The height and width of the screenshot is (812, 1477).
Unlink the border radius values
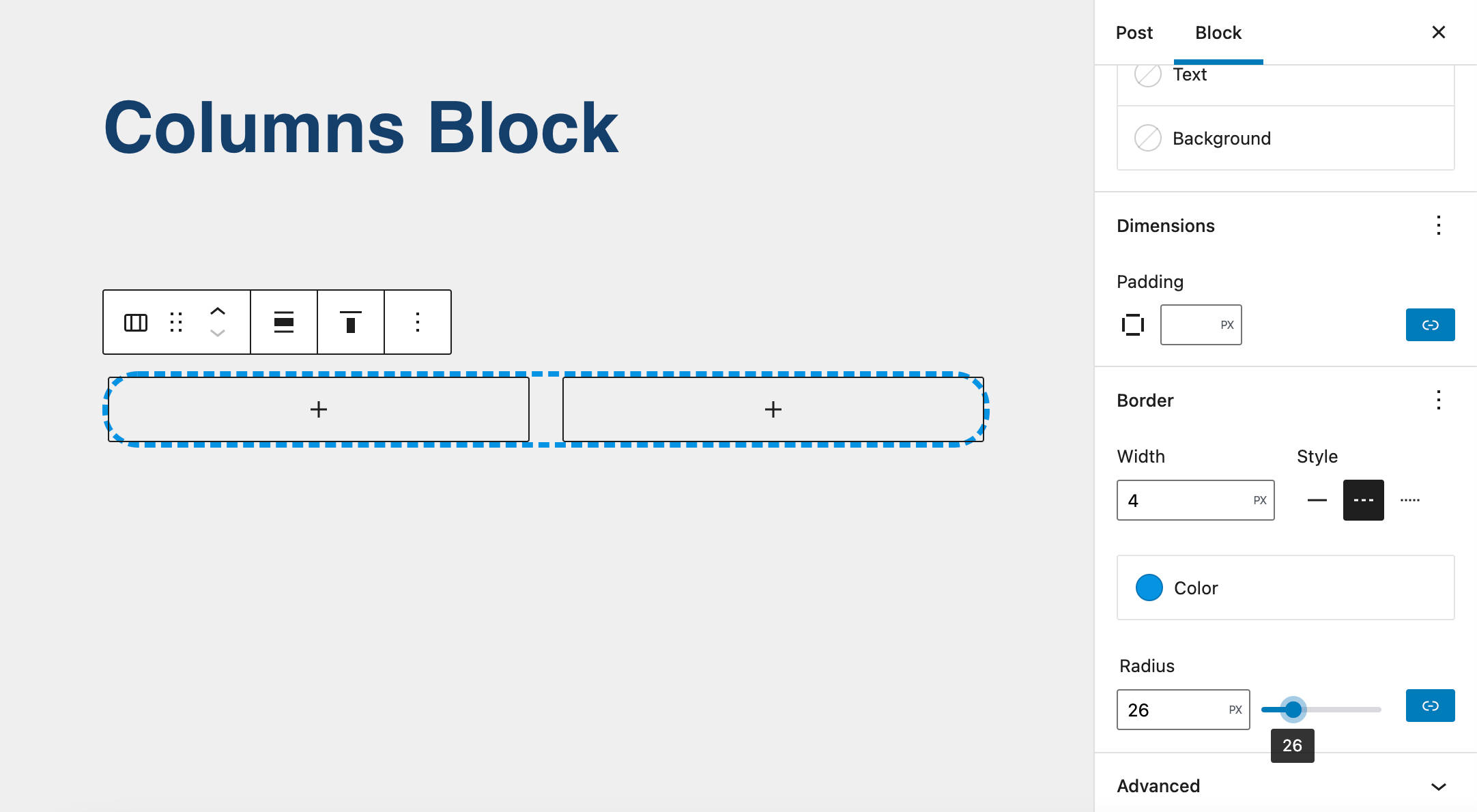[1430, 706]
